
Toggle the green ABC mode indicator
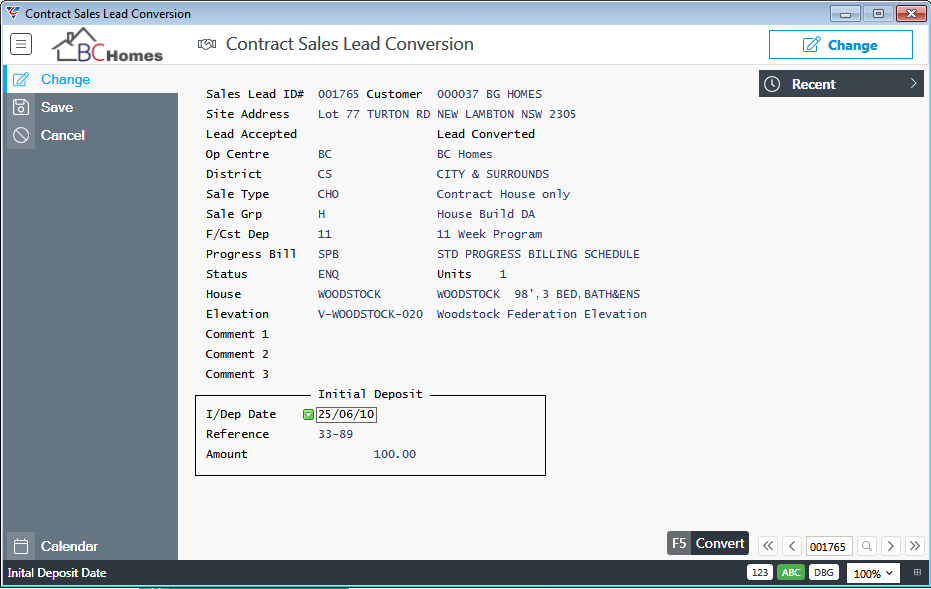tap(791, 572)
